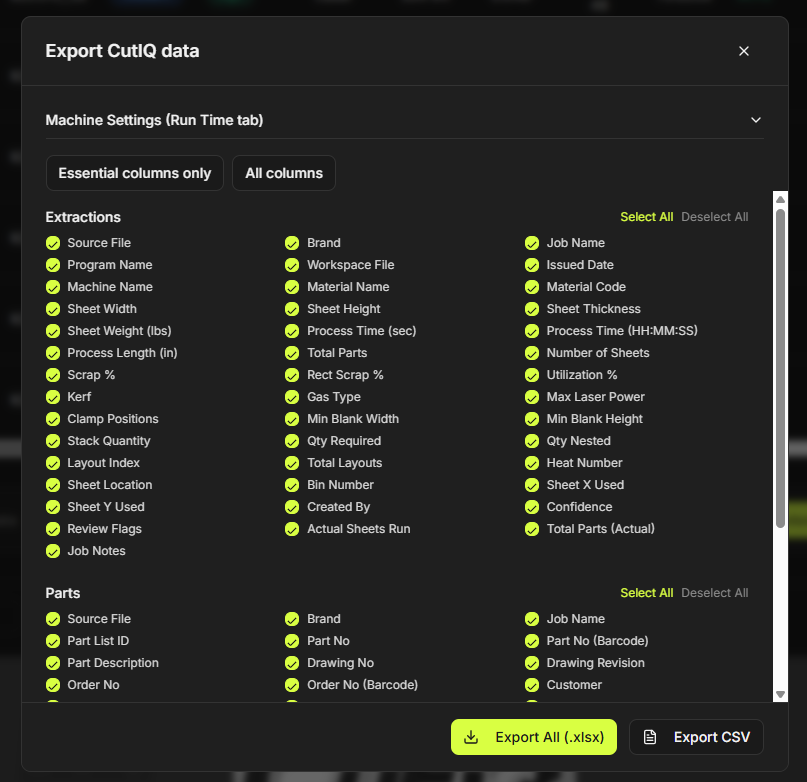Image resolution: width=807 pixels, height=782 pixels.
Task: Click the Export CSV button
Action: click(x=696, y=737)
